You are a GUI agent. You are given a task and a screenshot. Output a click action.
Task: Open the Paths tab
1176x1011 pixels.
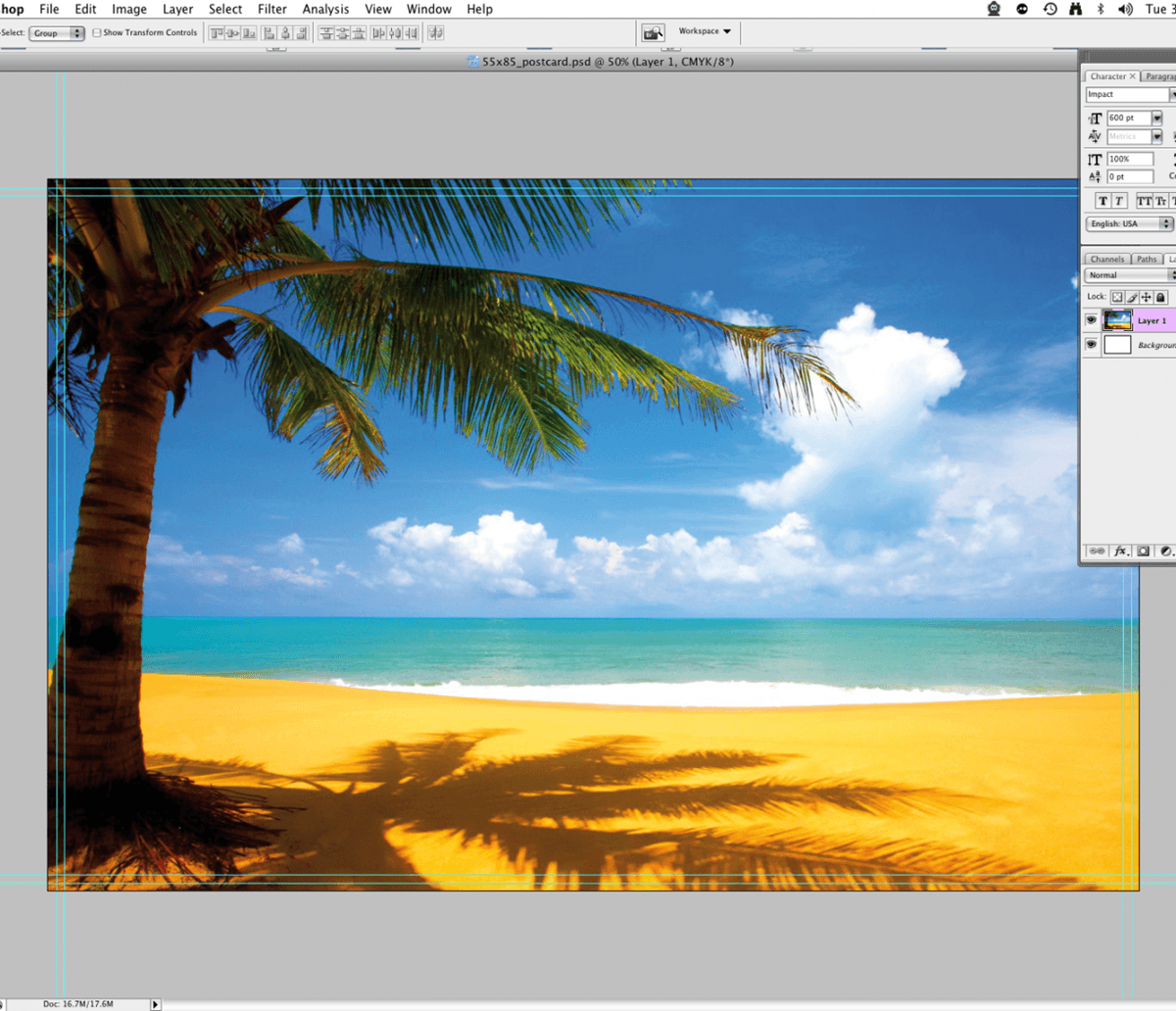pos(1146,260)
